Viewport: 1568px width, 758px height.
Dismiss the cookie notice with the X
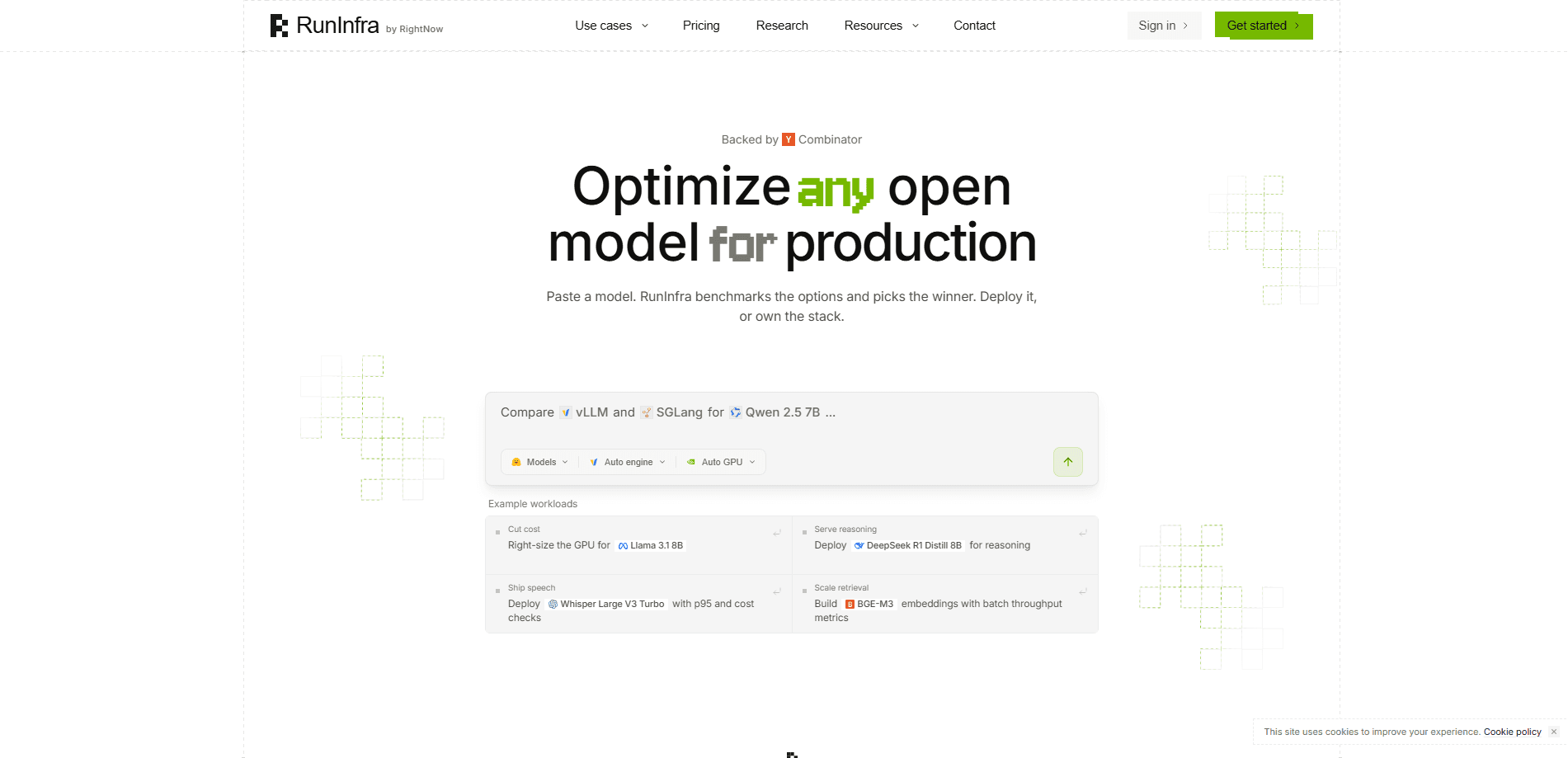(1554, 732)
